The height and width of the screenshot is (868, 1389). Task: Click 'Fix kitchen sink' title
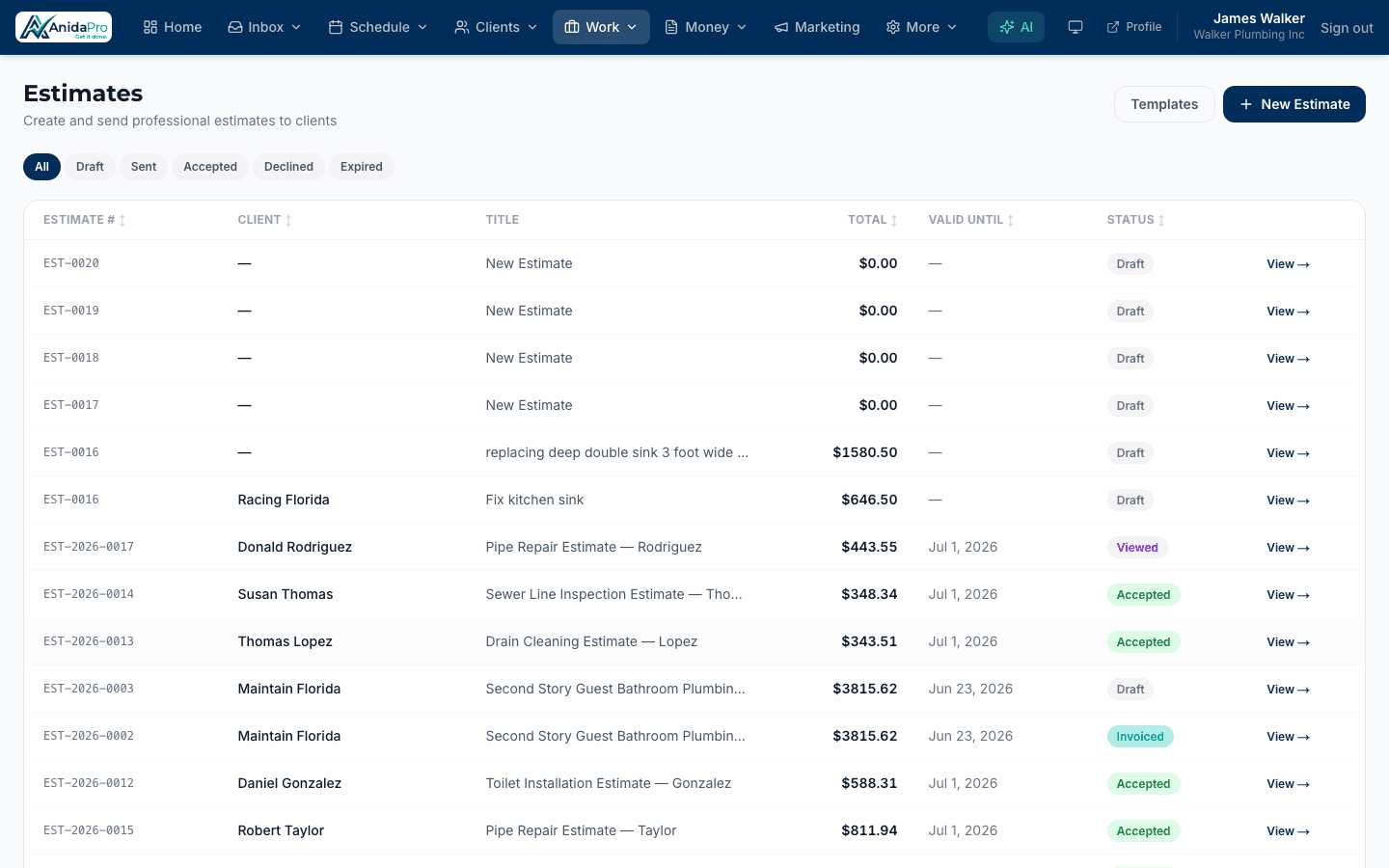pos(534,500)
